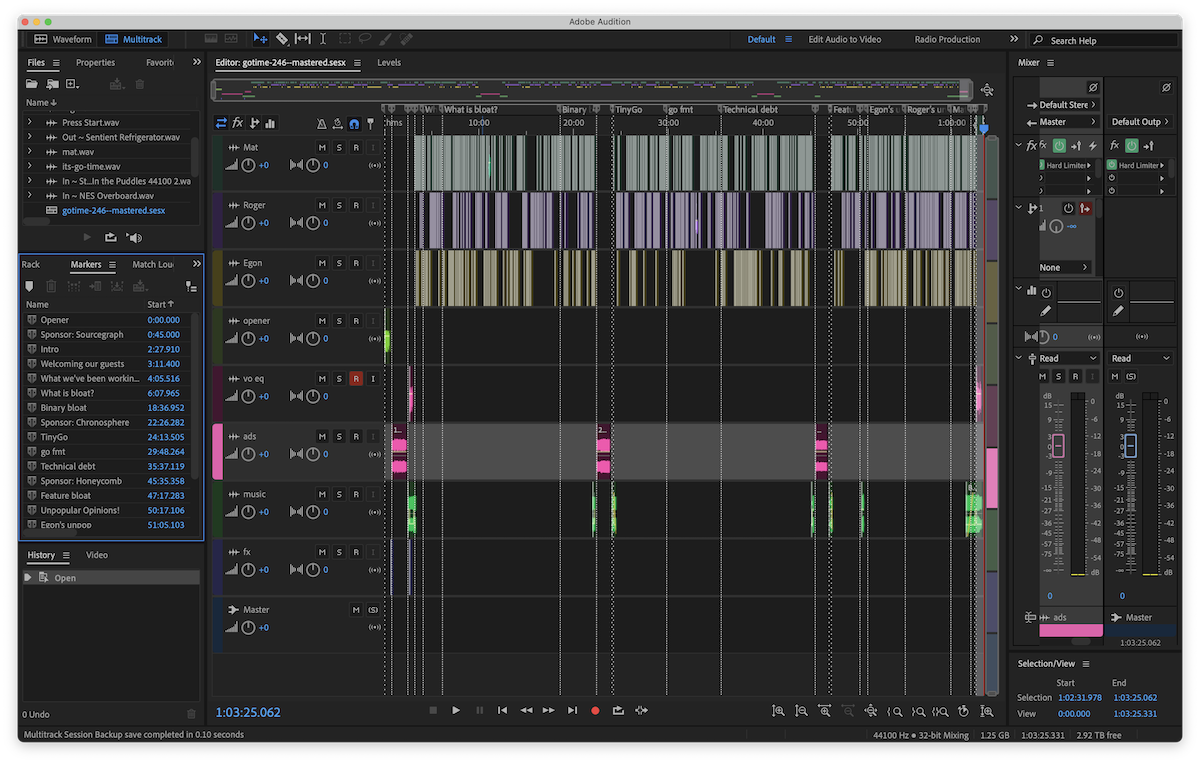Screen dimensions: 1200x763
Task: Solo the Roger track
Action: (339, 206)
